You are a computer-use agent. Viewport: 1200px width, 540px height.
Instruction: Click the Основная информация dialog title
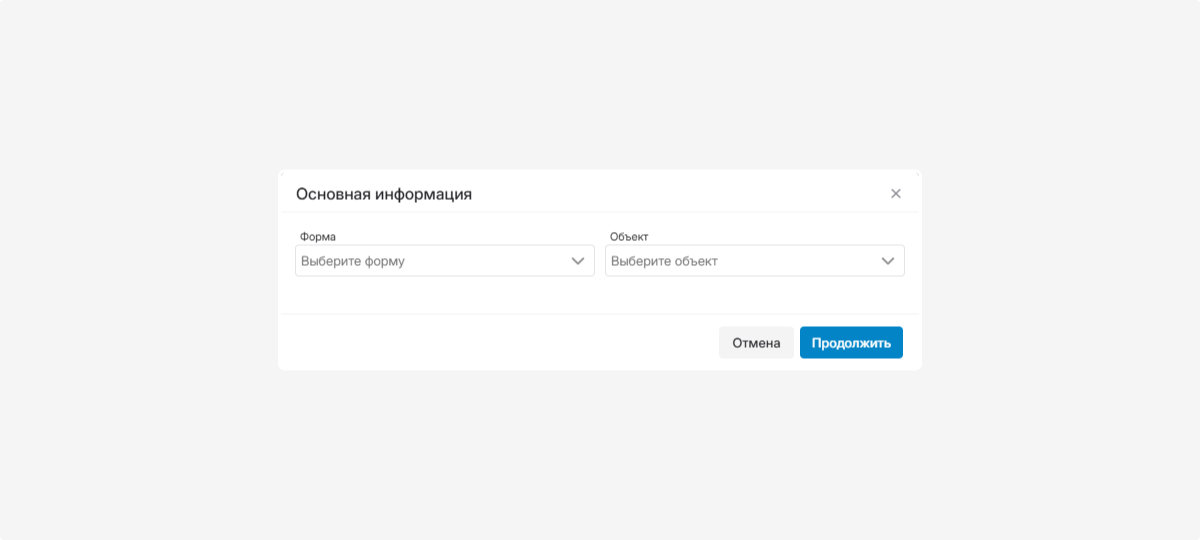pyautogui.click(x=384, y=194)
